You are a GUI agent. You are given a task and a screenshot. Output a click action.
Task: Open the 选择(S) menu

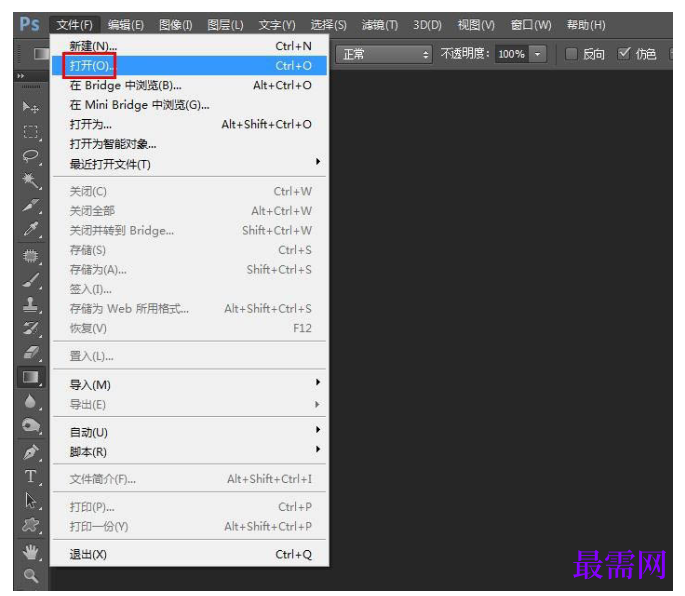click(329, 25)
